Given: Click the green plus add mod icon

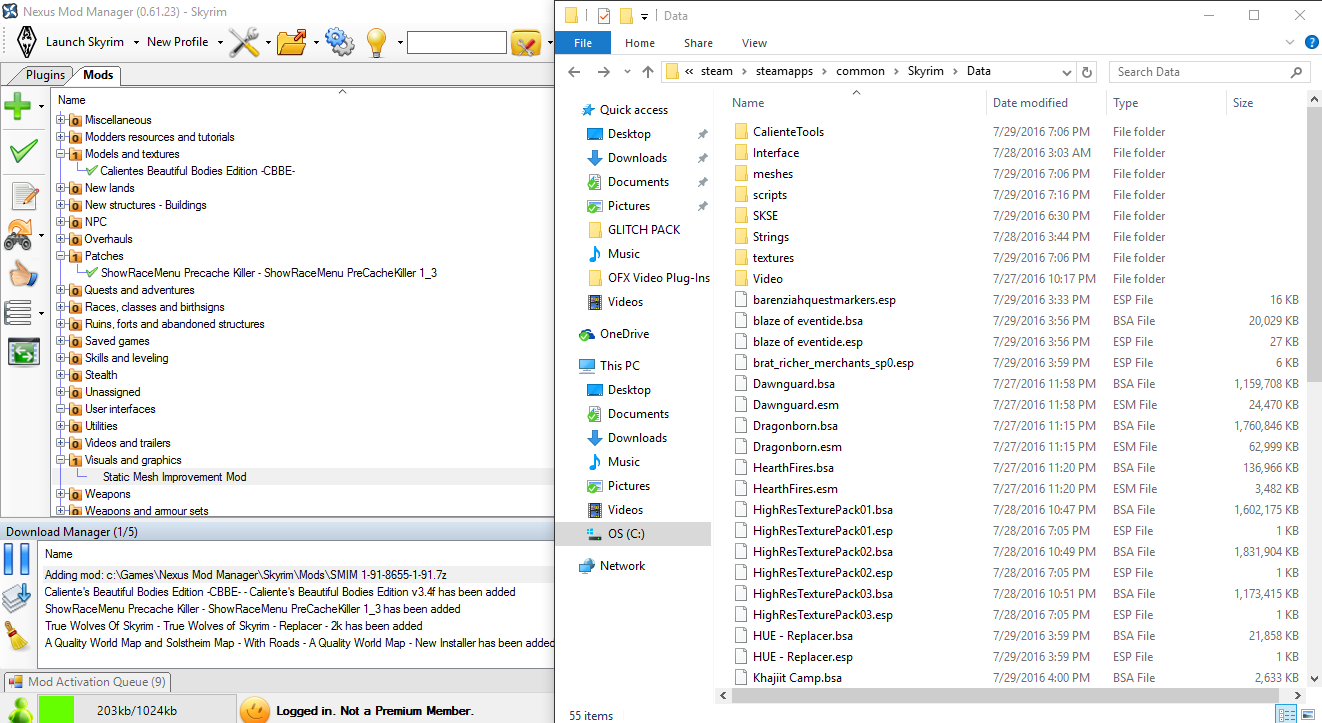Looking at the screenshot, I should (x=18, y=106).
